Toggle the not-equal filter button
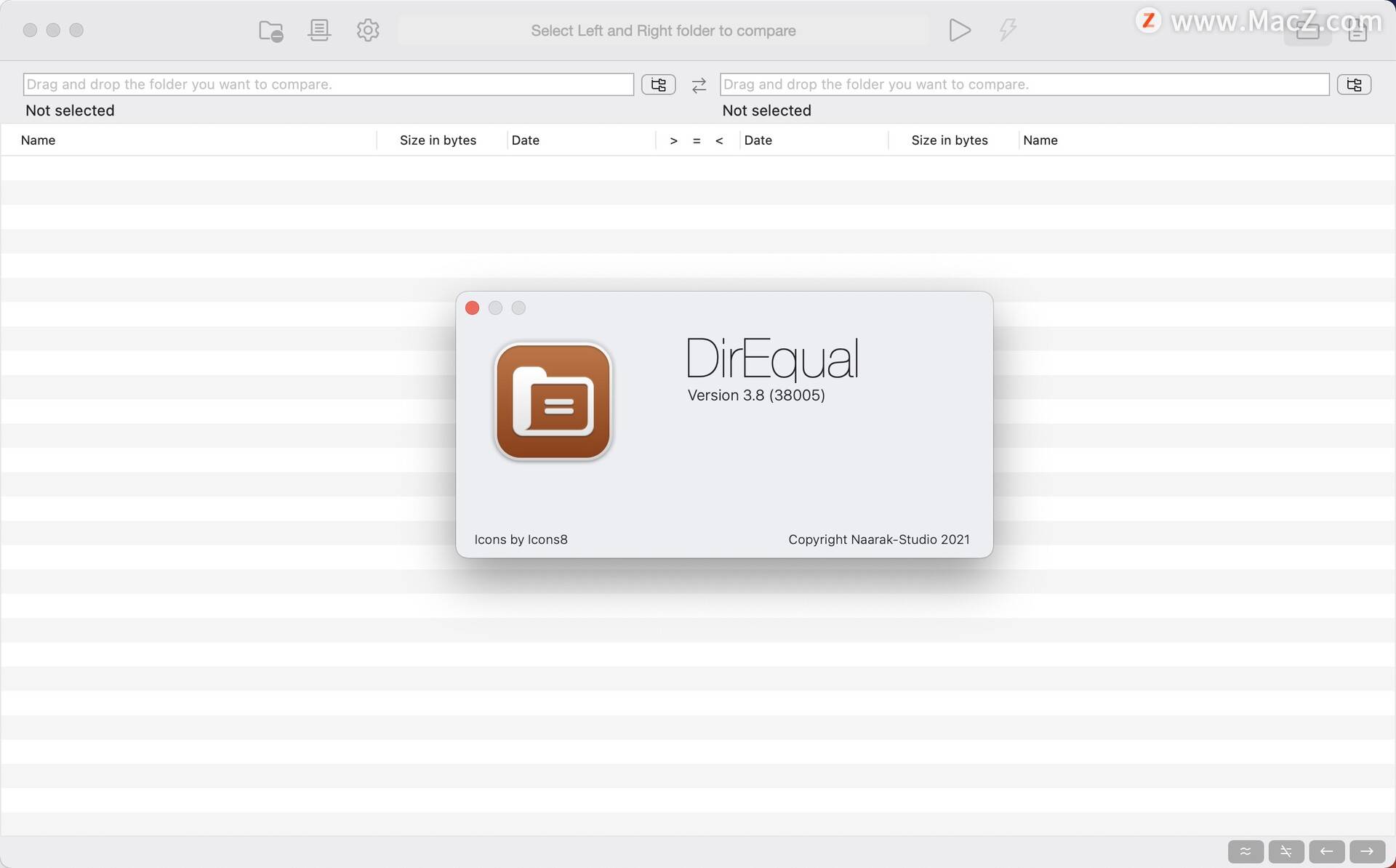The width and height of the screenshot is (1396, 868). coord(1286,851)
